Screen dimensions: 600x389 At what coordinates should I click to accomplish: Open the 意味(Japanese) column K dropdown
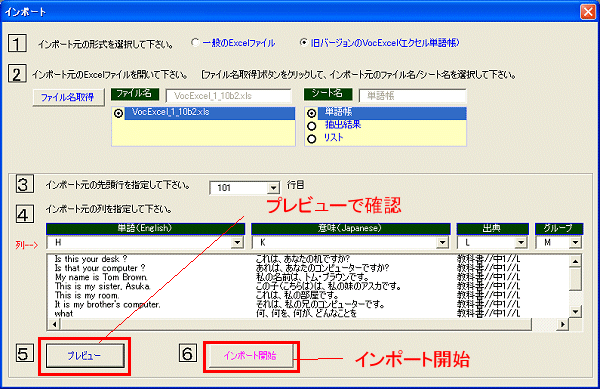[442, 243]
